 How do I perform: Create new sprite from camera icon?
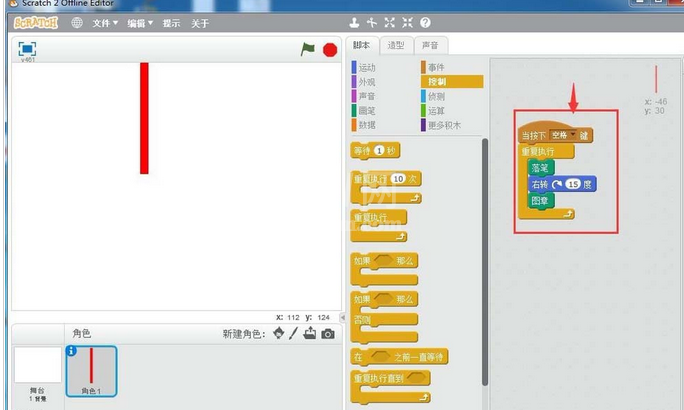pyautogui.click(x=328, y=334)
